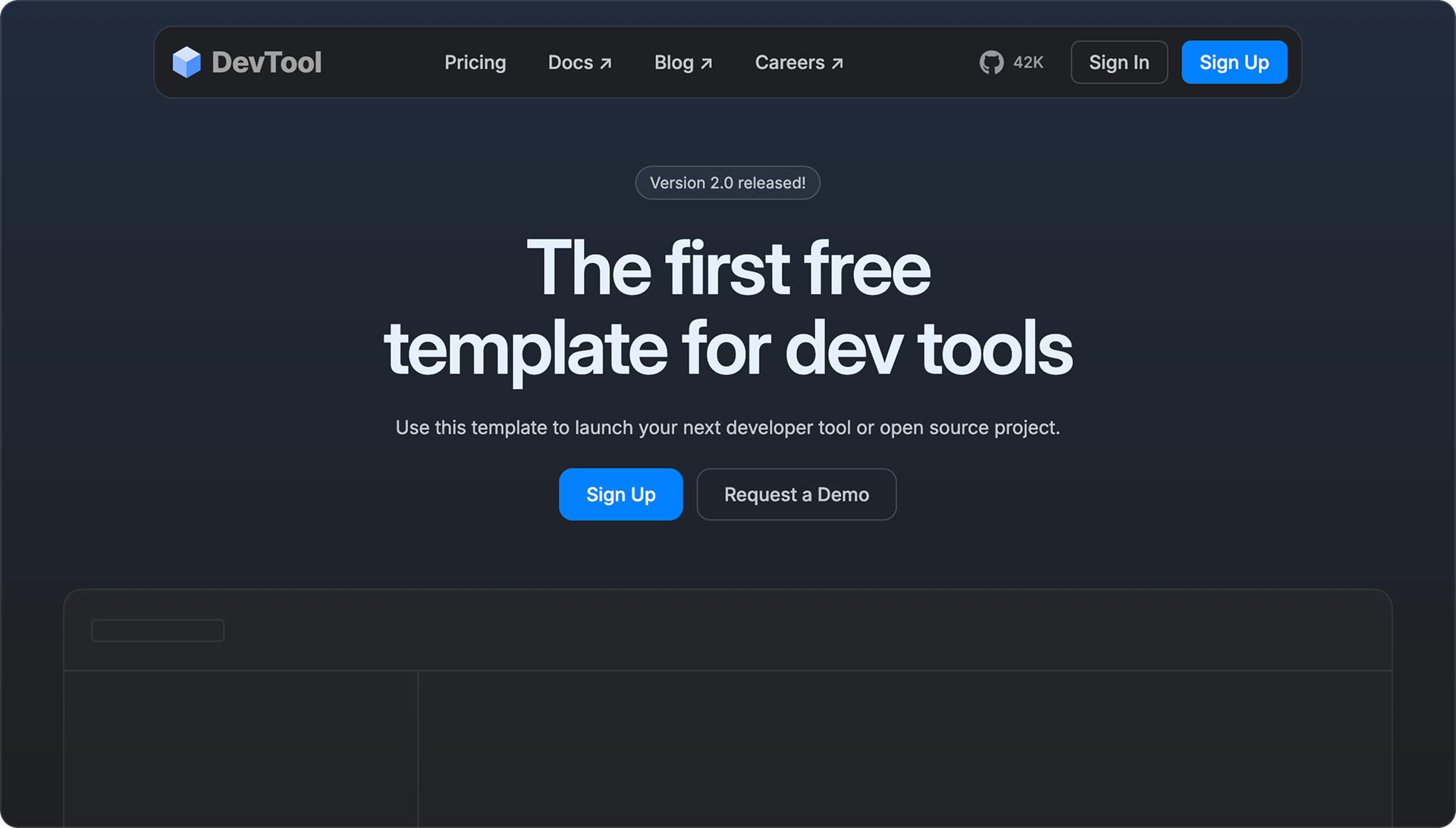Viewport: 1456px width, 828px height.
Task: Click the Sign In button
Action: (1119, 62)
